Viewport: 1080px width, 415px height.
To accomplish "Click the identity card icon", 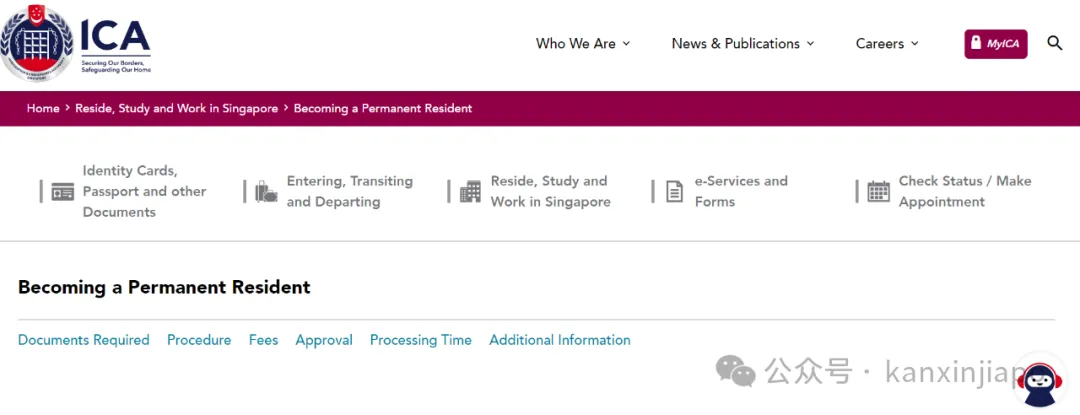I will [63, 191].
